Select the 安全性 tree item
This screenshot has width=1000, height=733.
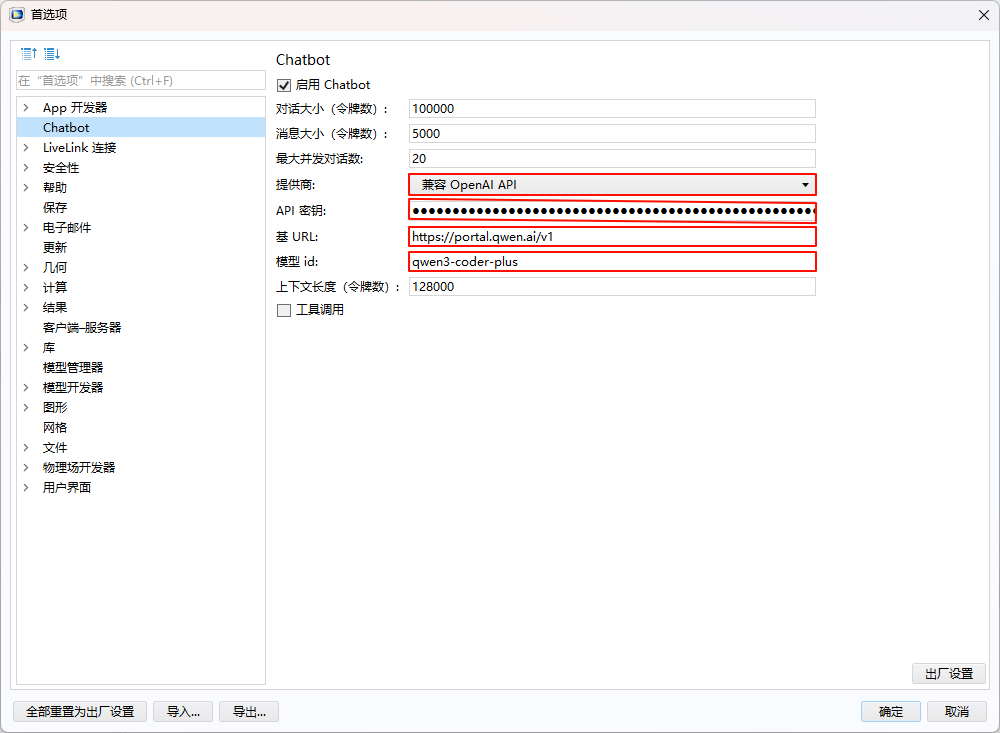point(61,168)
